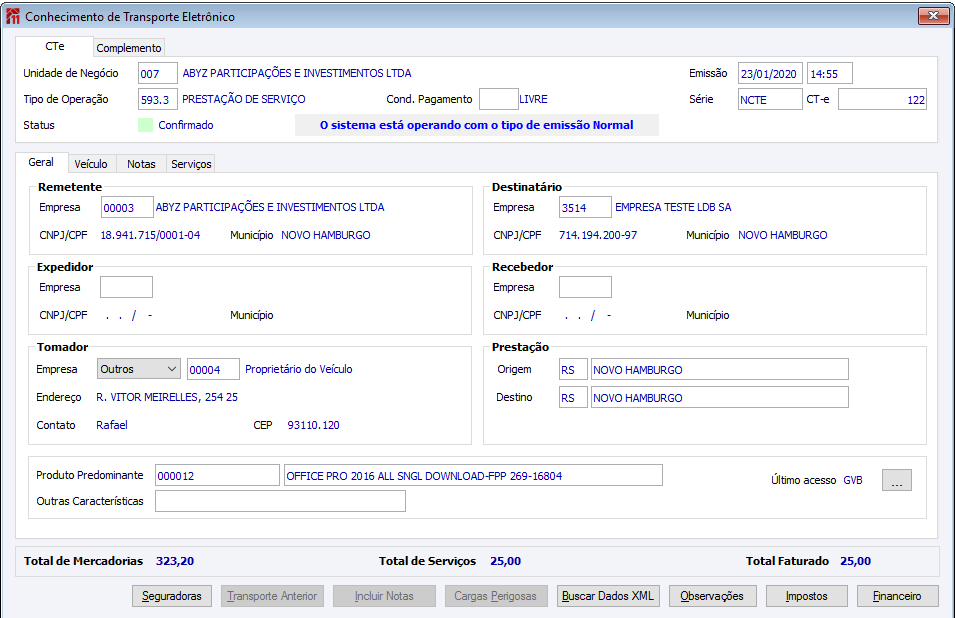Click Destinatário CPF 714.194.200-97
The width and height of the screenshot is (955, 618).
[x=598, y=235]
